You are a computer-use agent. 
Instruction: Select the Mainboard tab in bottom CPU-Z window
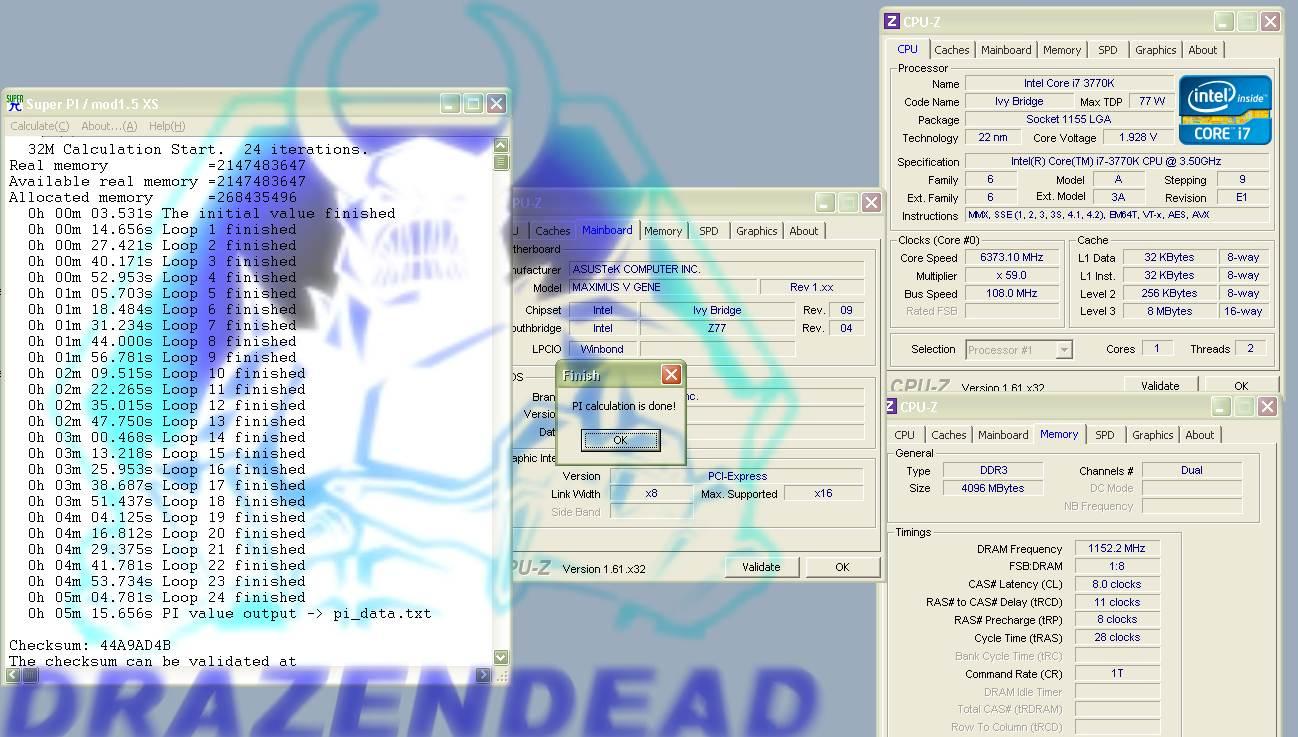click(1003, 435)
